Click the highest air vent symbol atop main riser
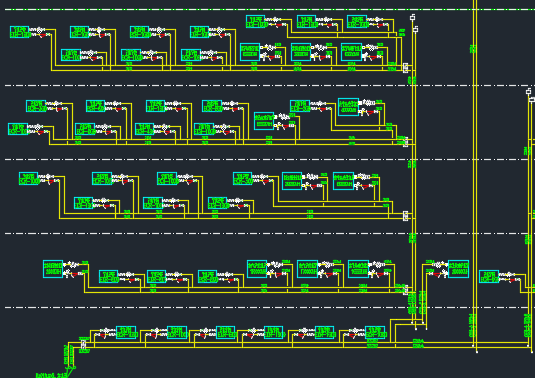 pos(413,17)
